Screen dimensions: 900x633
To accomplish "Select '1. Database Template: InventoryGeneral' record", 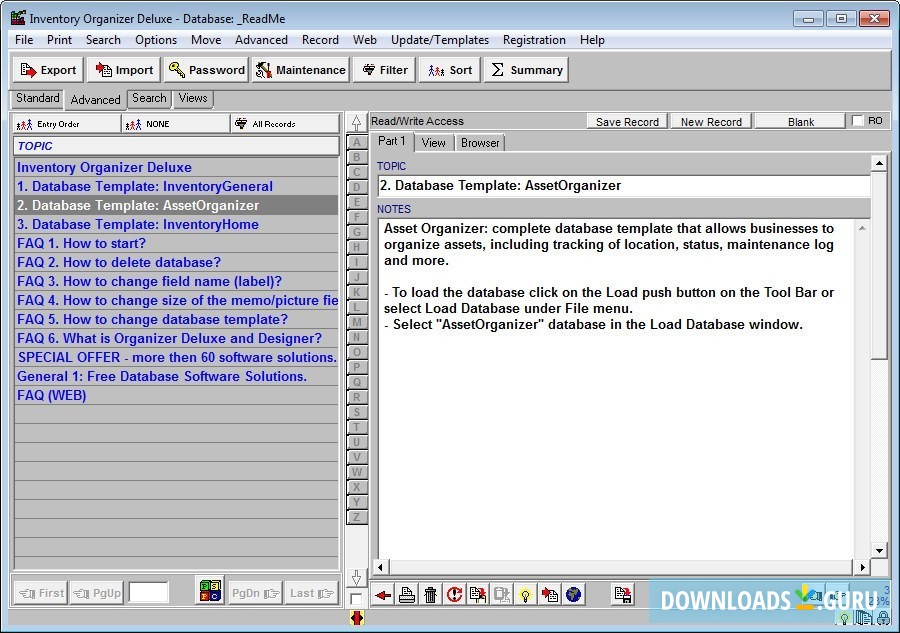I will tap(177, 187).
